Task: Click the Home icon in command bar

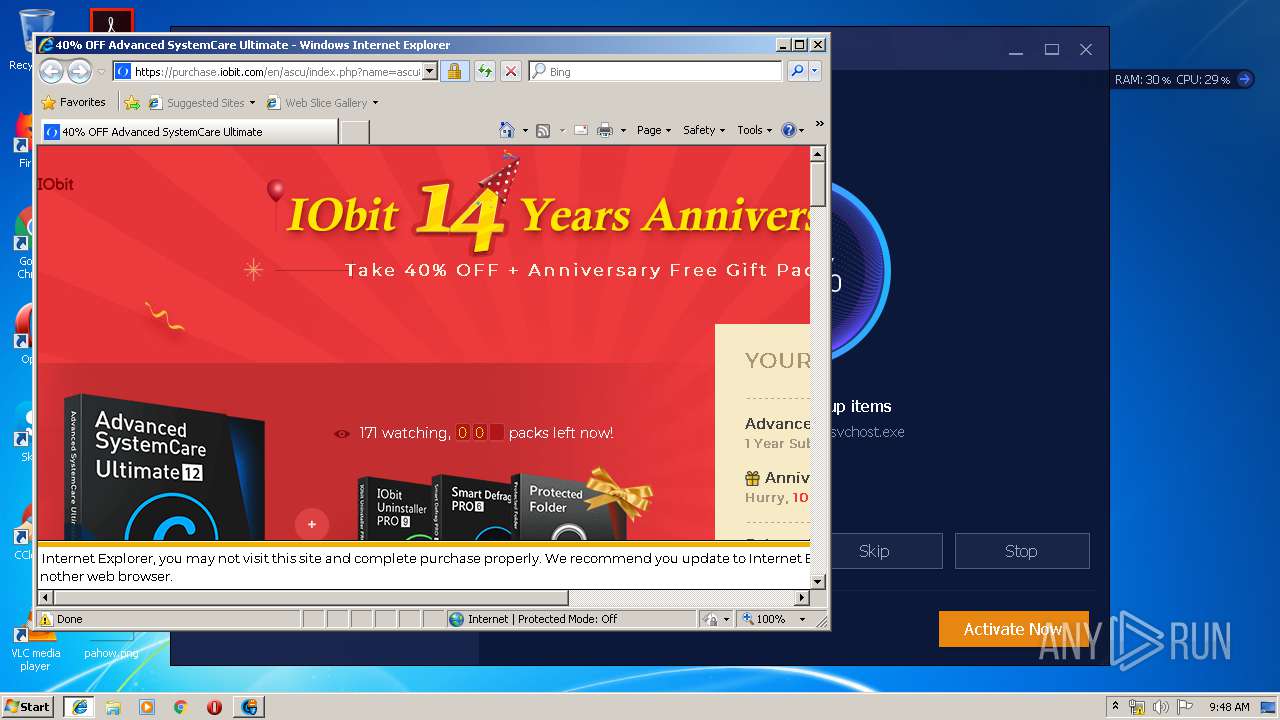Action: tap(507, 130)
